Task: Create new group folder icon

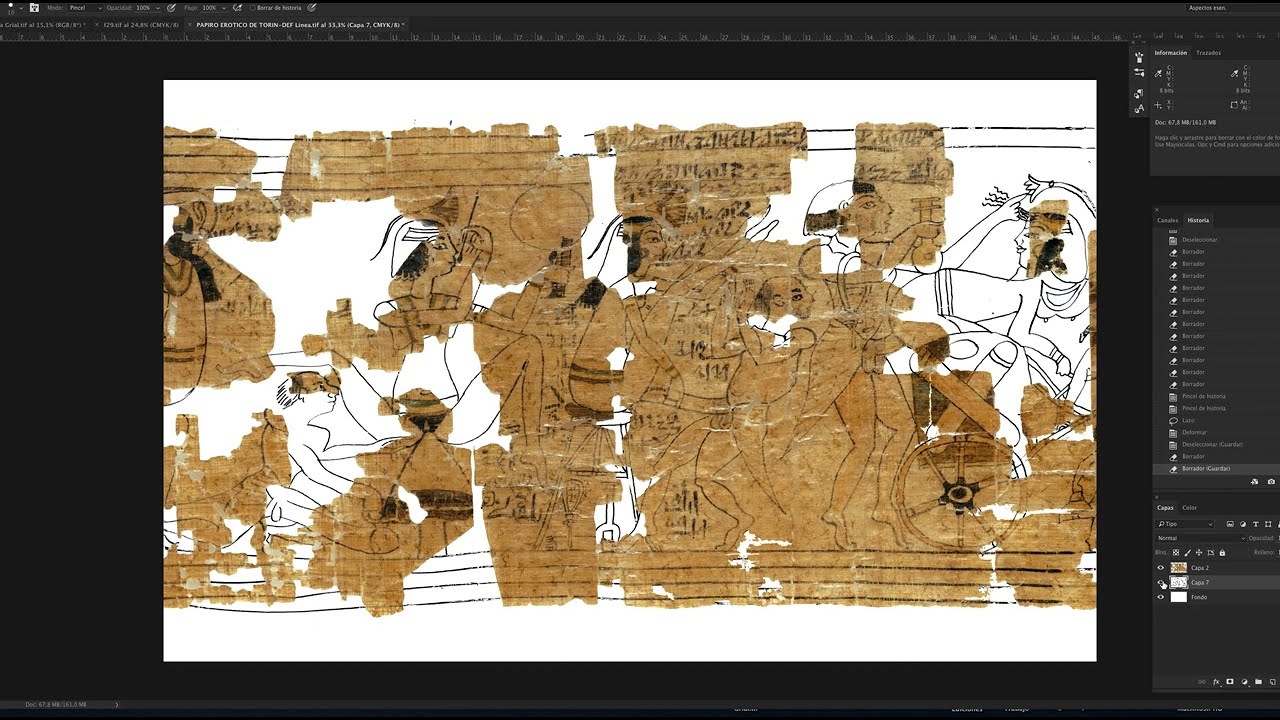Action: tap(1258, 681)
